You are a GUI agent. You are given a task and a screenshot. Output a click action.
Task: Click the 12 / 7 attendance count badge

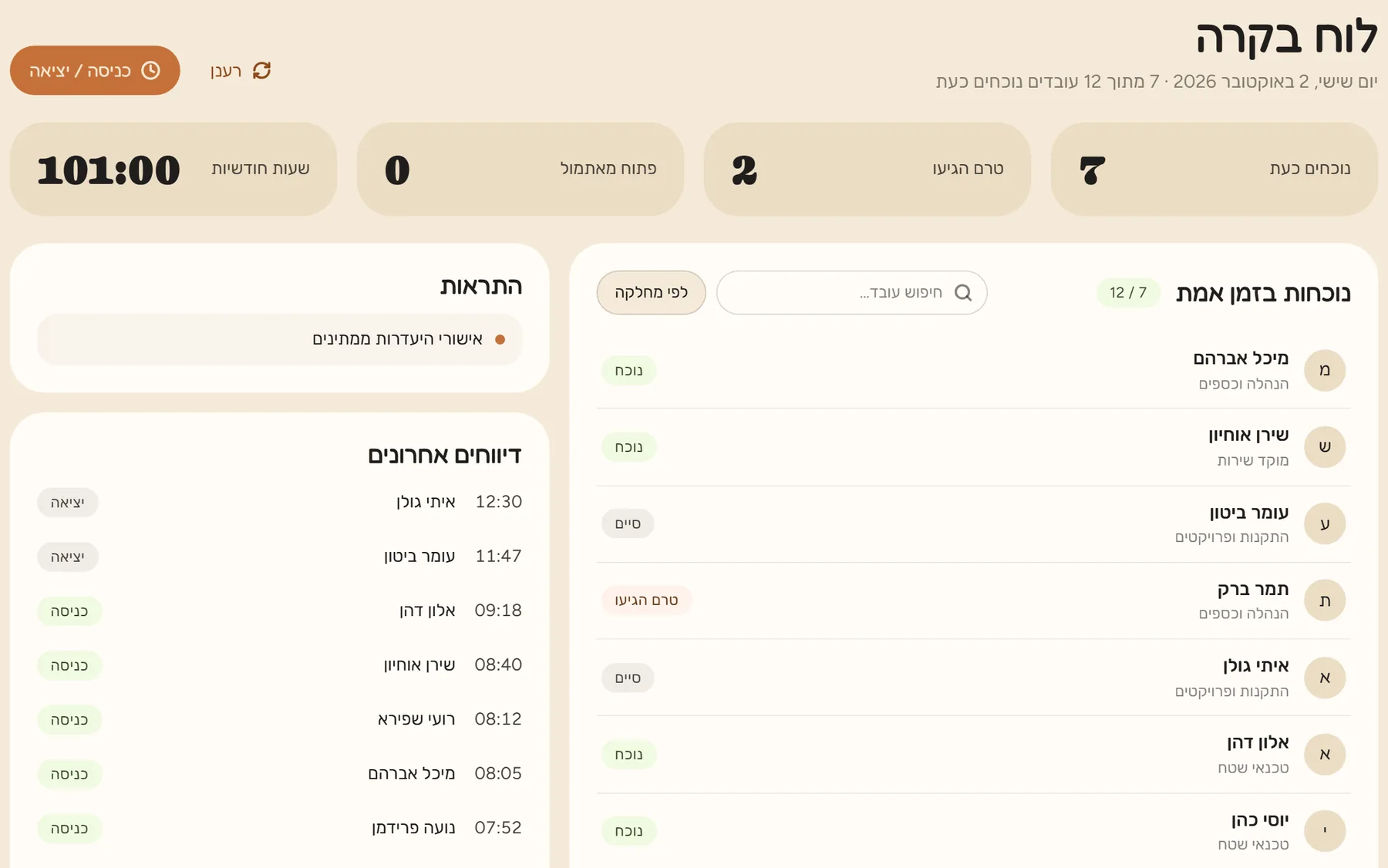click(x=1128, y=293)
